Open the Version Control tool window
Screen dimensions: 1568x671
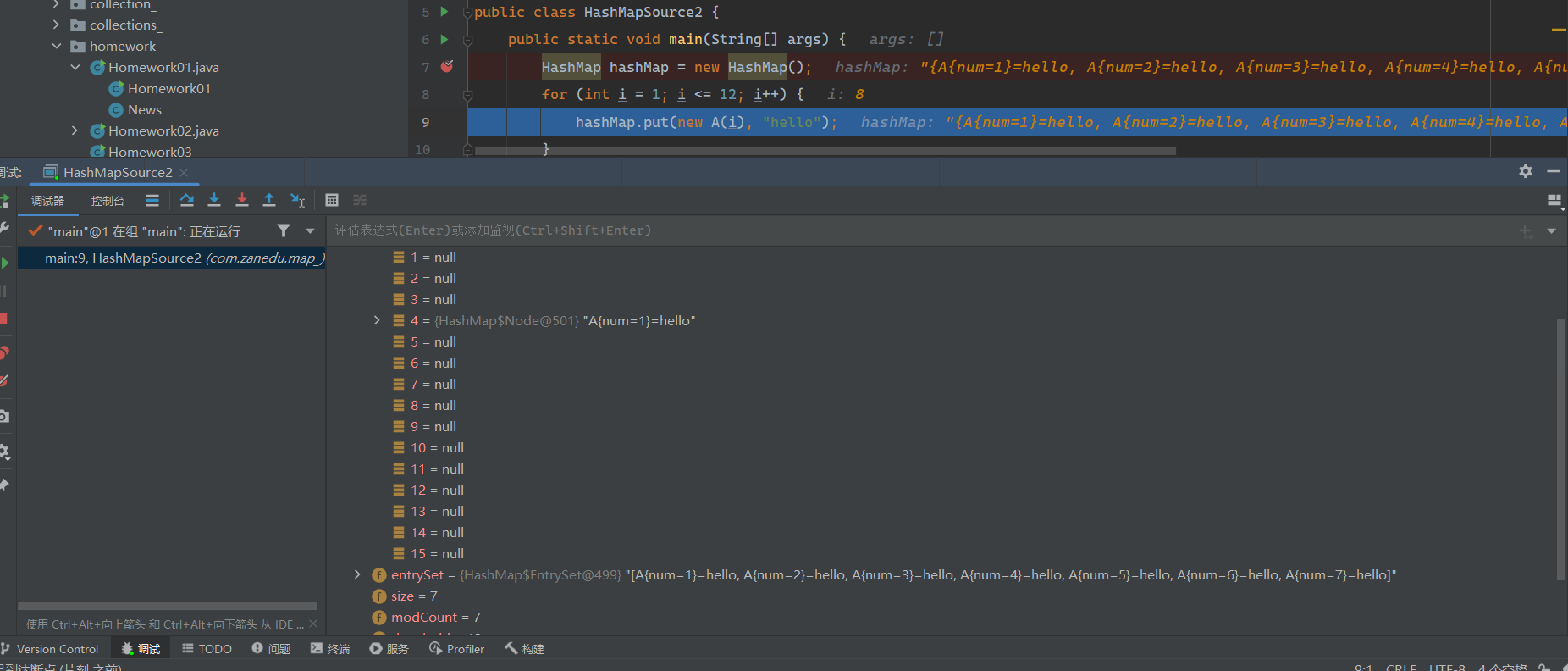click(50, 649)
